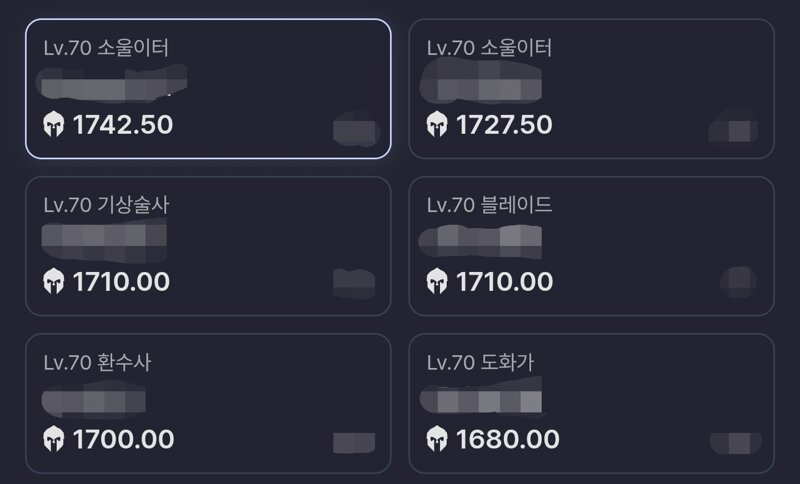The height and width of the screenshot is (484, 800).
Task: Click the helmet icon beside 1700.00
Action: (x=54, y=440)
